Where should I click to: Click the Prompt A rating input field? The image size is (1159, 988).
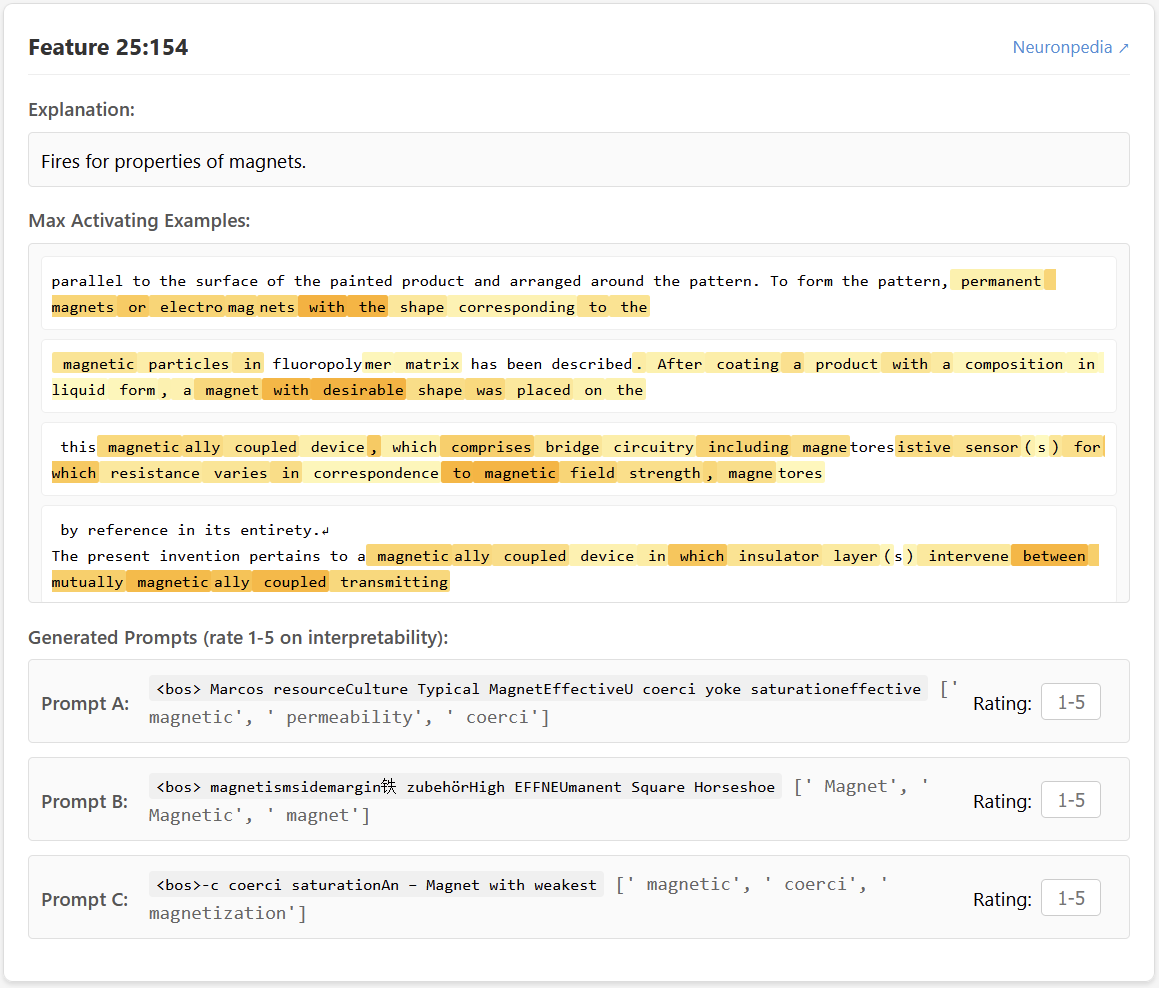(1070, 702)
